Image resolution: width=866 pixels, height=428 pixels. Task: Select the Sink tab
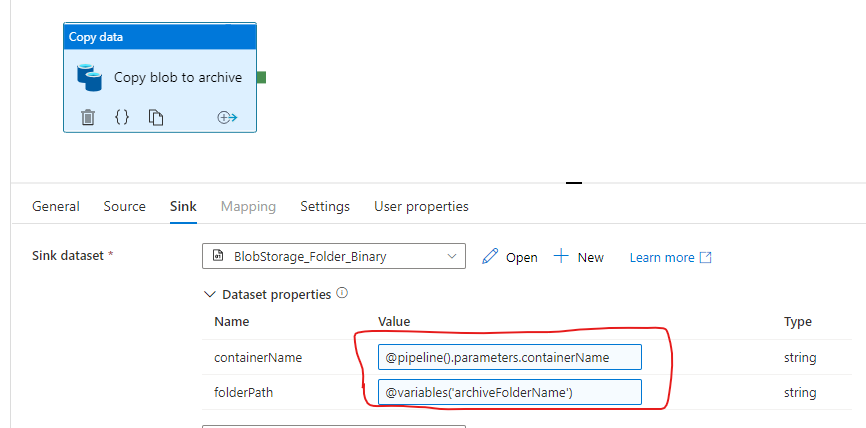[183, 207]
